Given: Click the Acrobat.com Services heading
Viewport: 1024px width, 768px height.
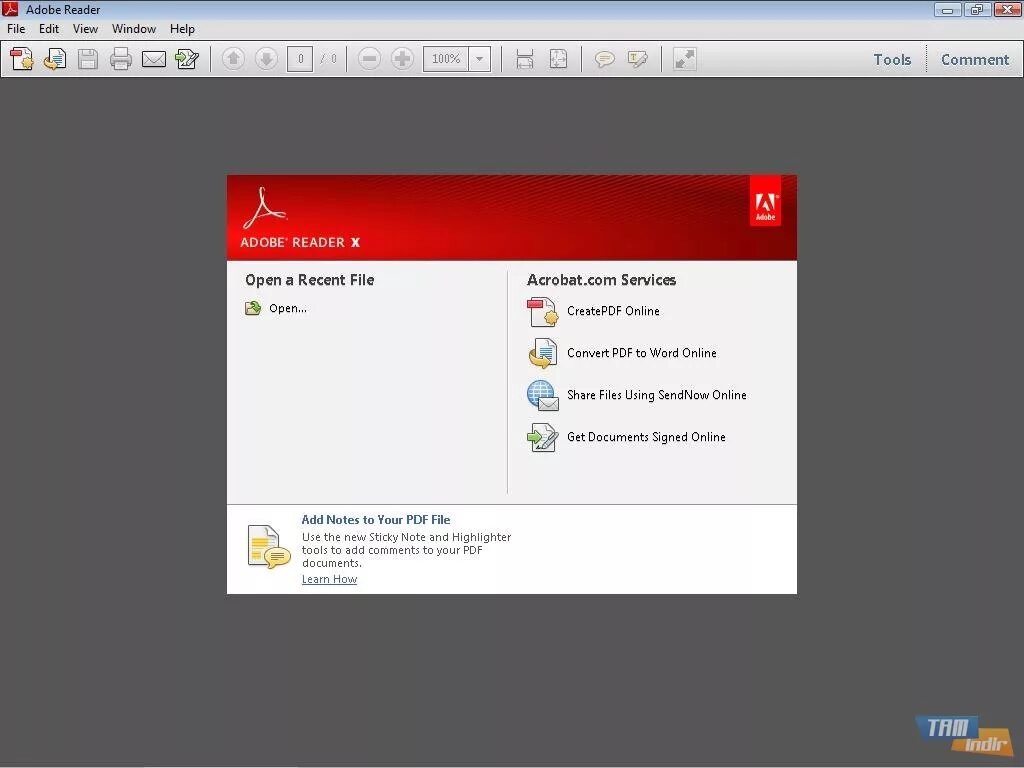Looking at the screenshot, I should (x=601, y=280).
